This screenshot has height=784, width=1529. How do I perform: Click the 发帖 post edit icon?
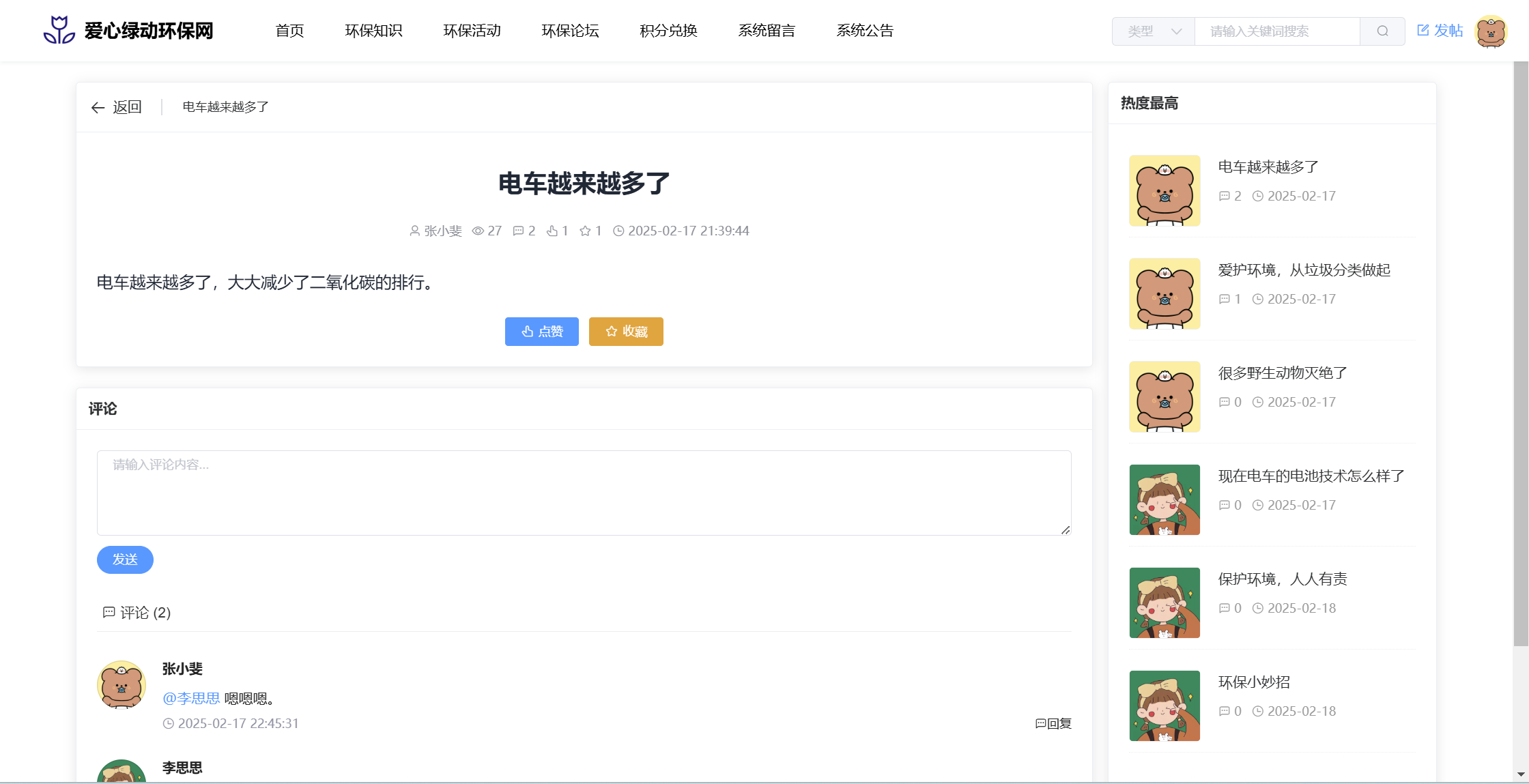1423,30
